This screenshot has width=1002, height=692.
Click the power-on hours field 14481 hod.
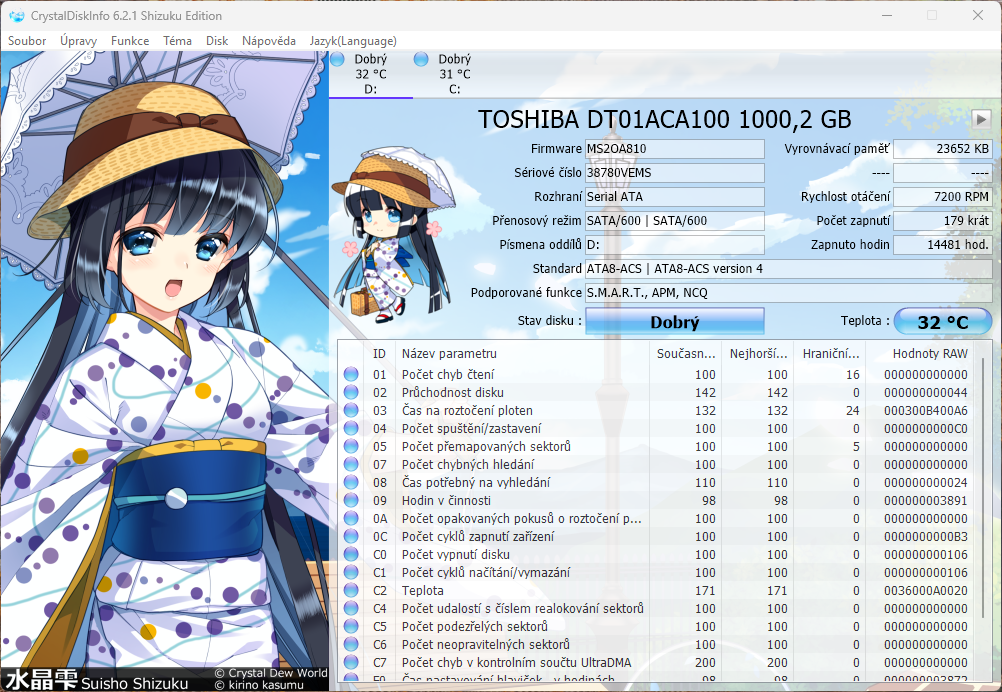pyautogui.click(x=943, y=245)
